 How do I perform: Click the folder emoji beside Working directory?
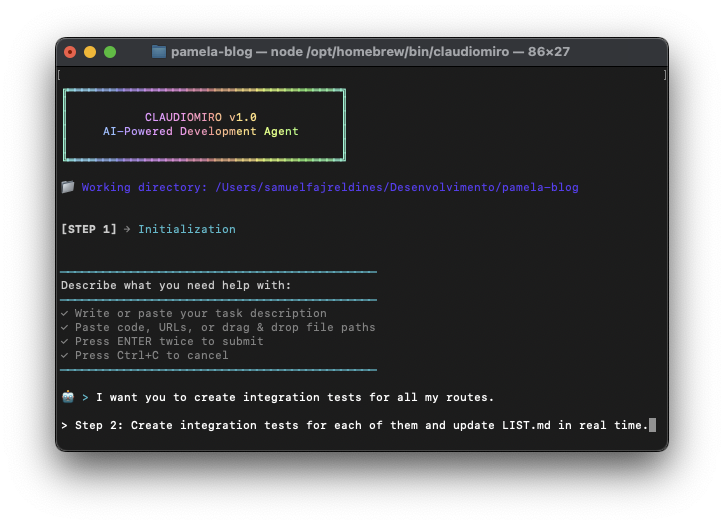pos(67,187)
